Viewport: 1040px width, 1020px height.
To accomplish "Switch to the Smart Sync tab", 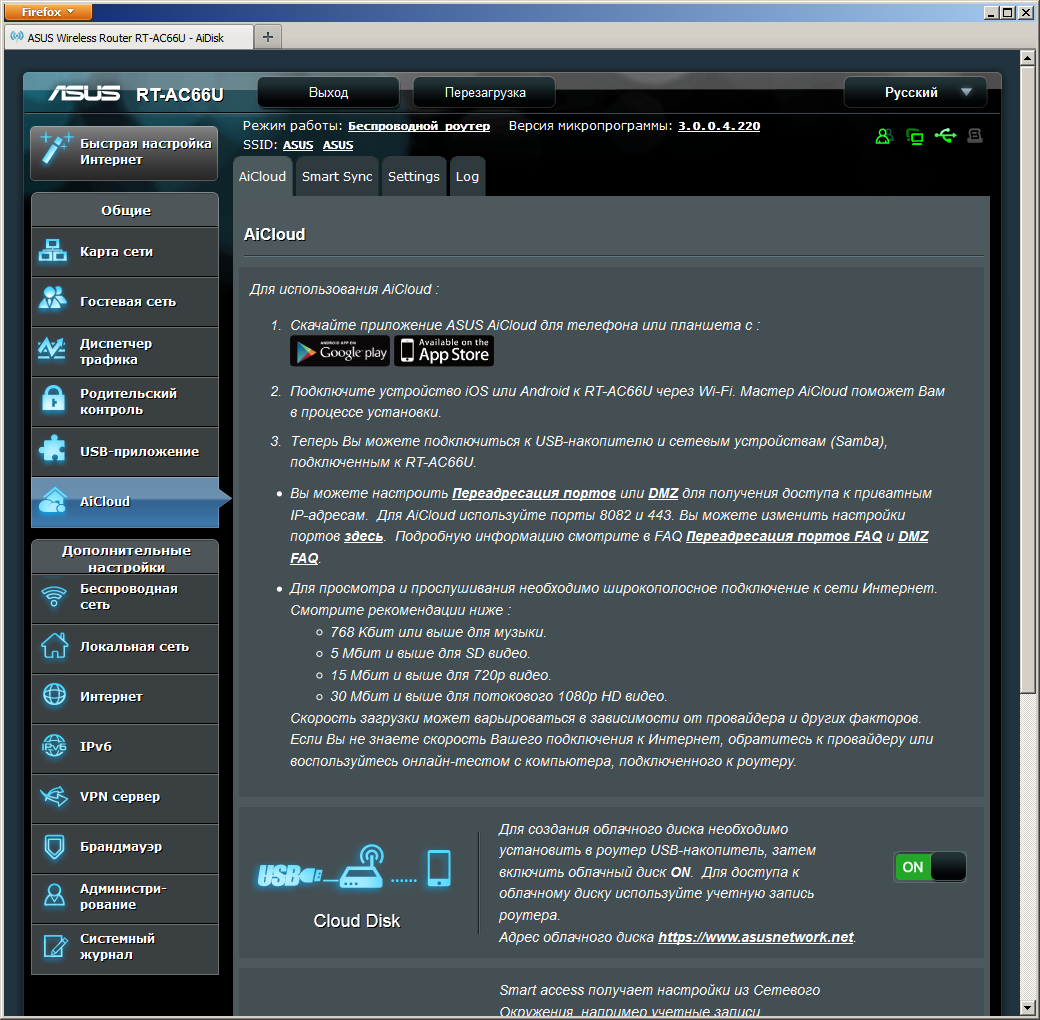I will [337, 176].
